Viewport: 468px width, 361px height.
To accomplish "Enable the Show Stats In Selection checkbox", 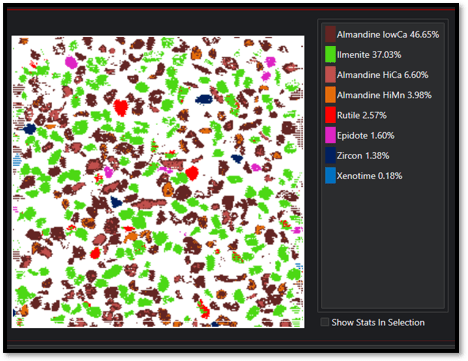I will point(324,322).
